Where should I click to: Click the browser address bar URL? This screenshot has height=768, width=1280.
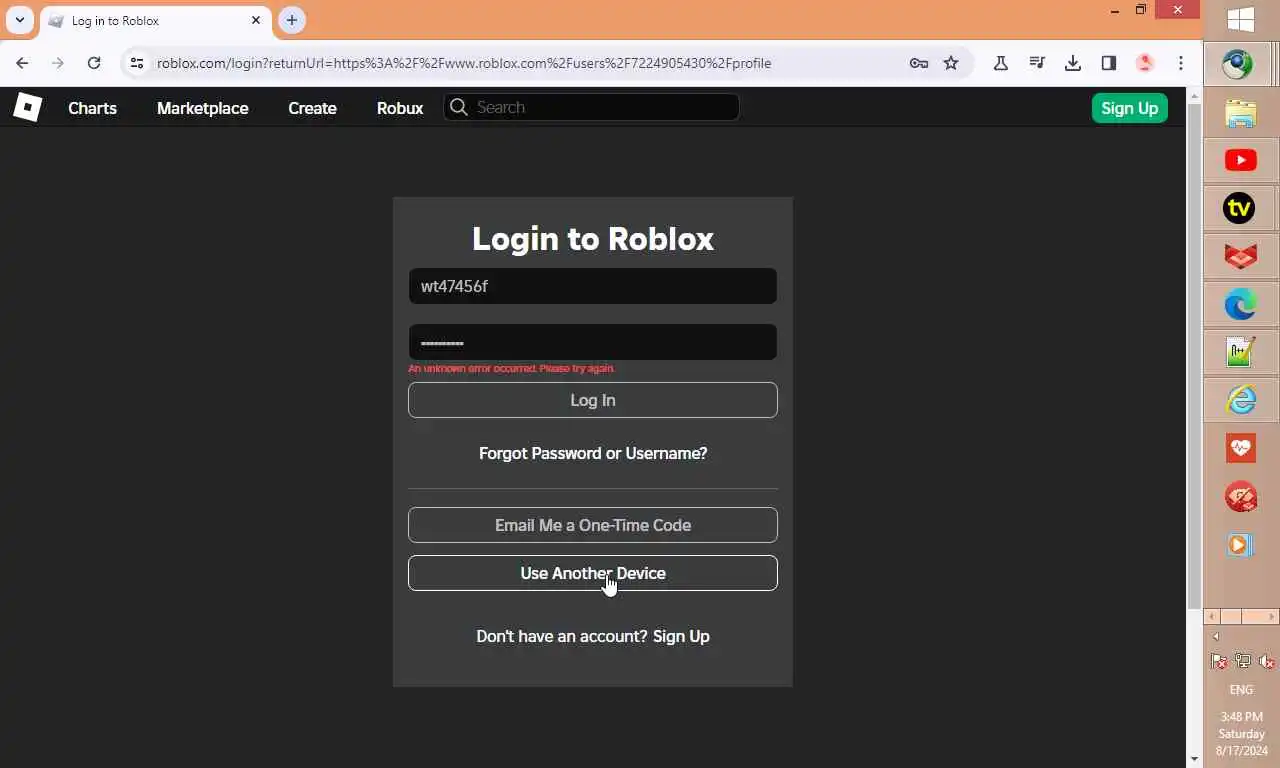[464, 63]
